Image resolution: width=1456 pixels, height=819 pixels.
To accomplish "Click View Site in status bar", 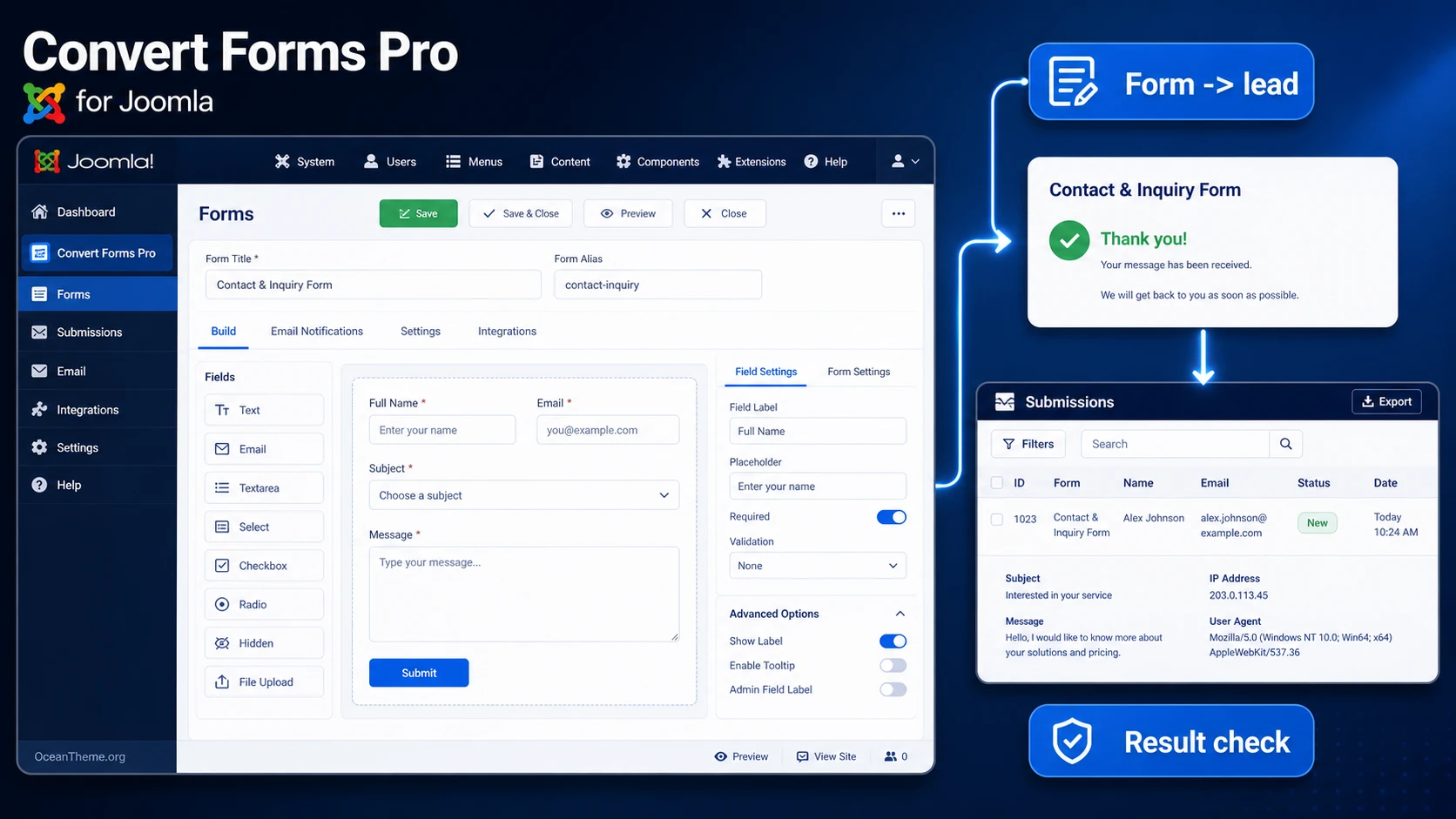I will (826, 756).
